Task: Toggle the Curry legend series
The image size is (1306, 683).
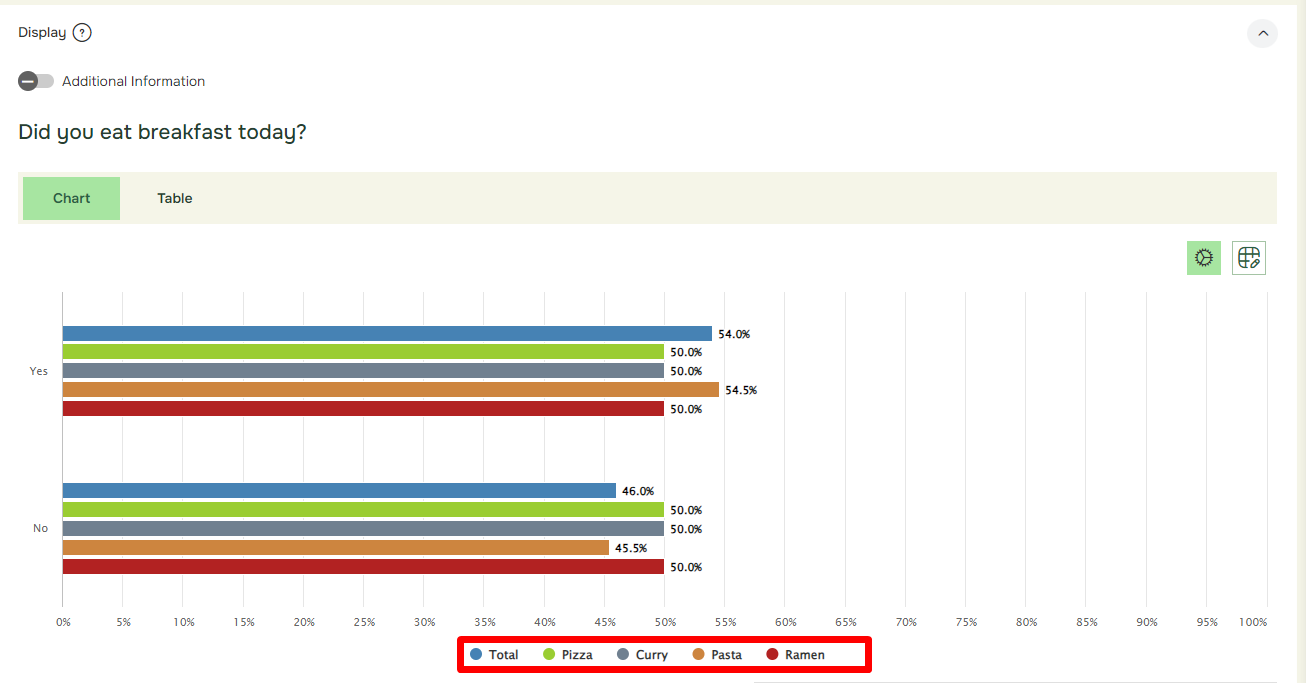Action: 642,655
